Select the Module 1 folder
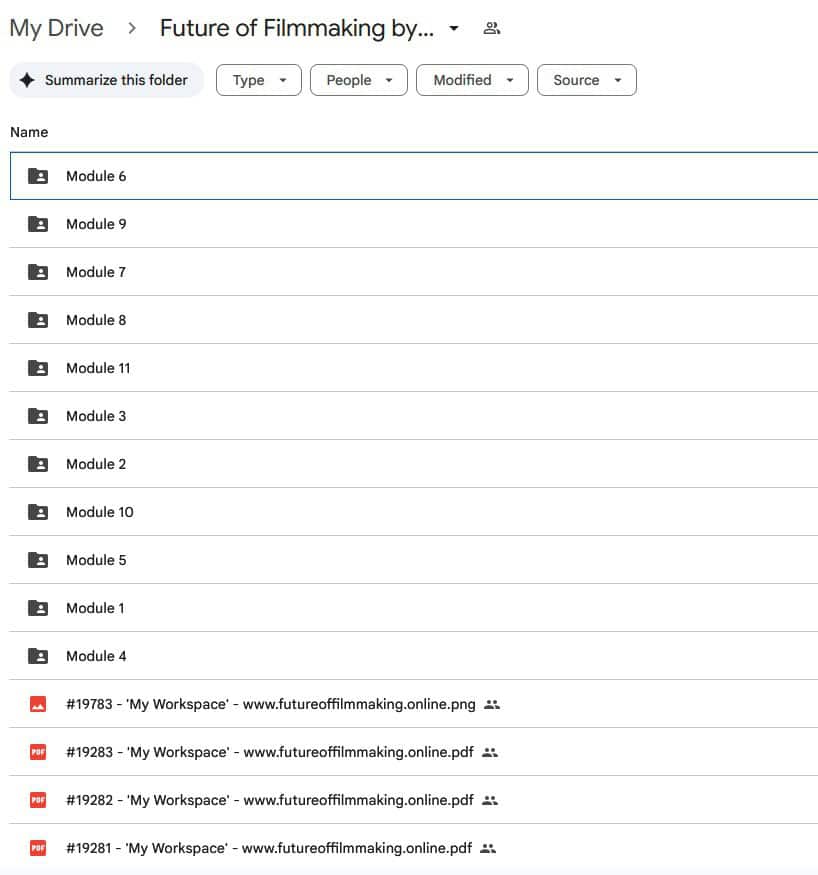 (x=95, y=608)
